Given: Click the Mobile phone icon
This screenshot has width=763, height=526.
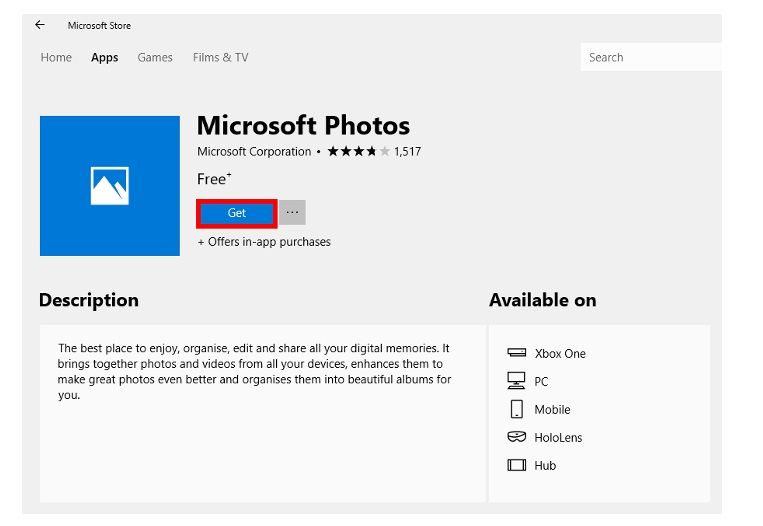Looking at the screenshot, I should [x=516, y=409].
